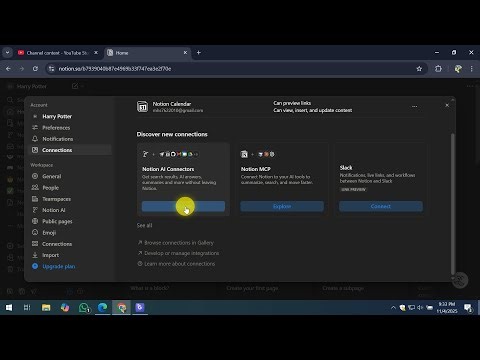Click Notion AI Connectors card icon
Screen dimensions: 480x360
pos(145,154)
